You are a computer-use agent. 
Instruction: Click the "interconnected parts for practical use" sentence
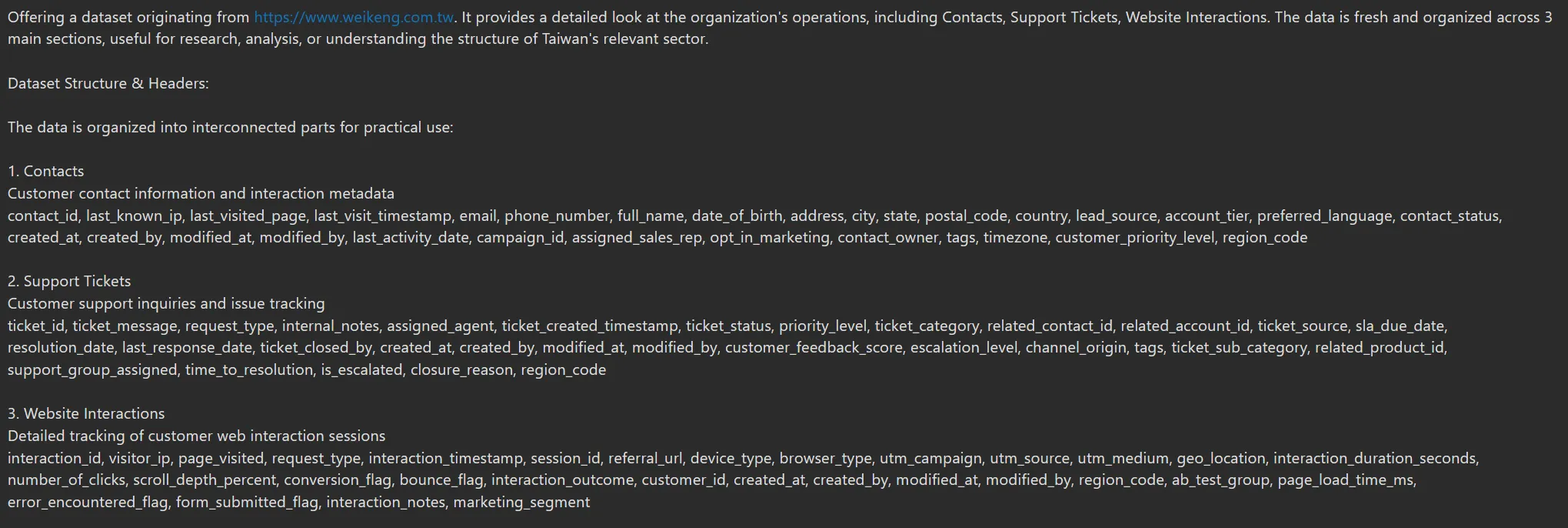coord(322,127)
